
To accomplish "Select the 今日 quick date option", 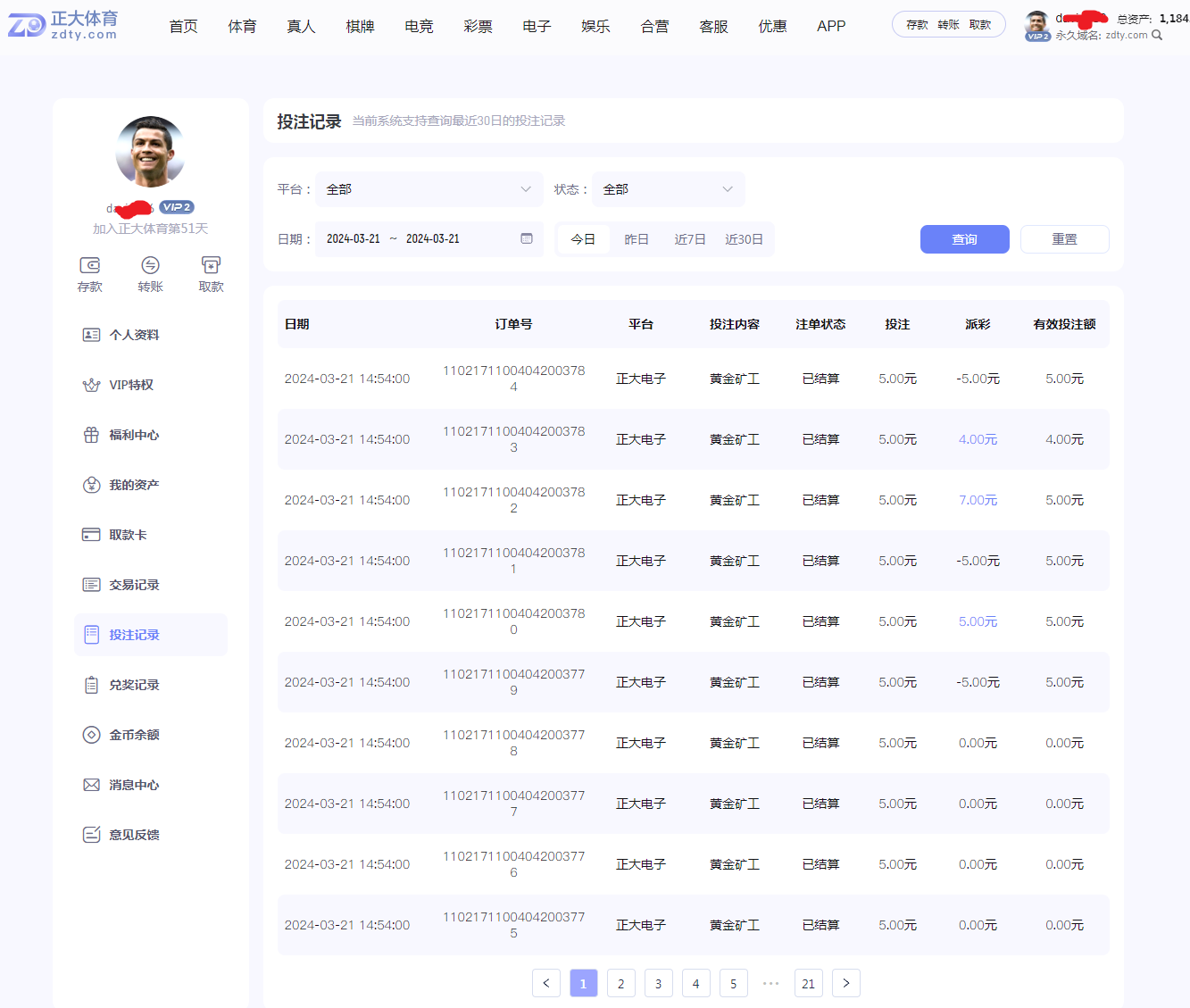I will [x=583, y=239].
